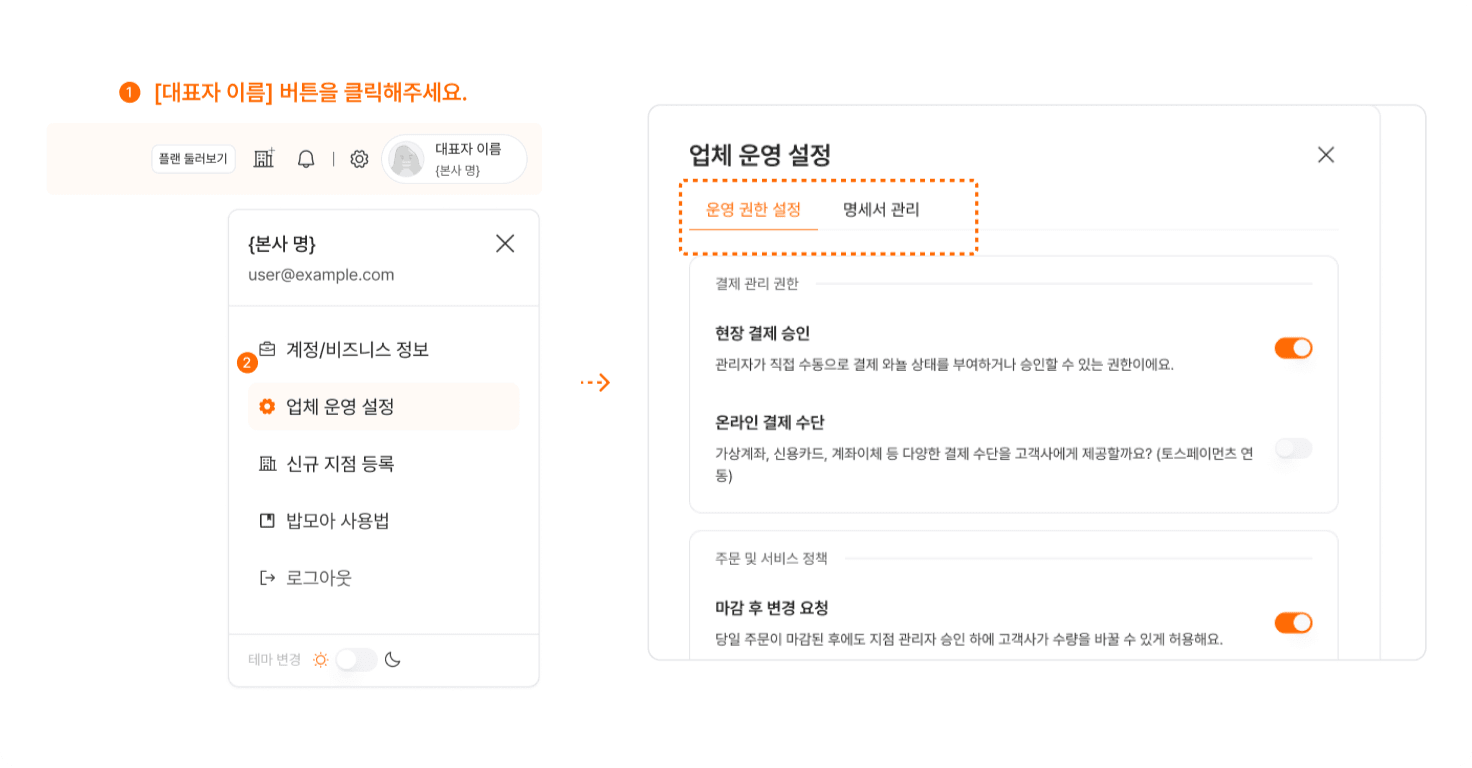Click the orange gear icon beside 업체 운영 설정
Viewport: 1472px width, 768px height.
click(x=267, y=407)
